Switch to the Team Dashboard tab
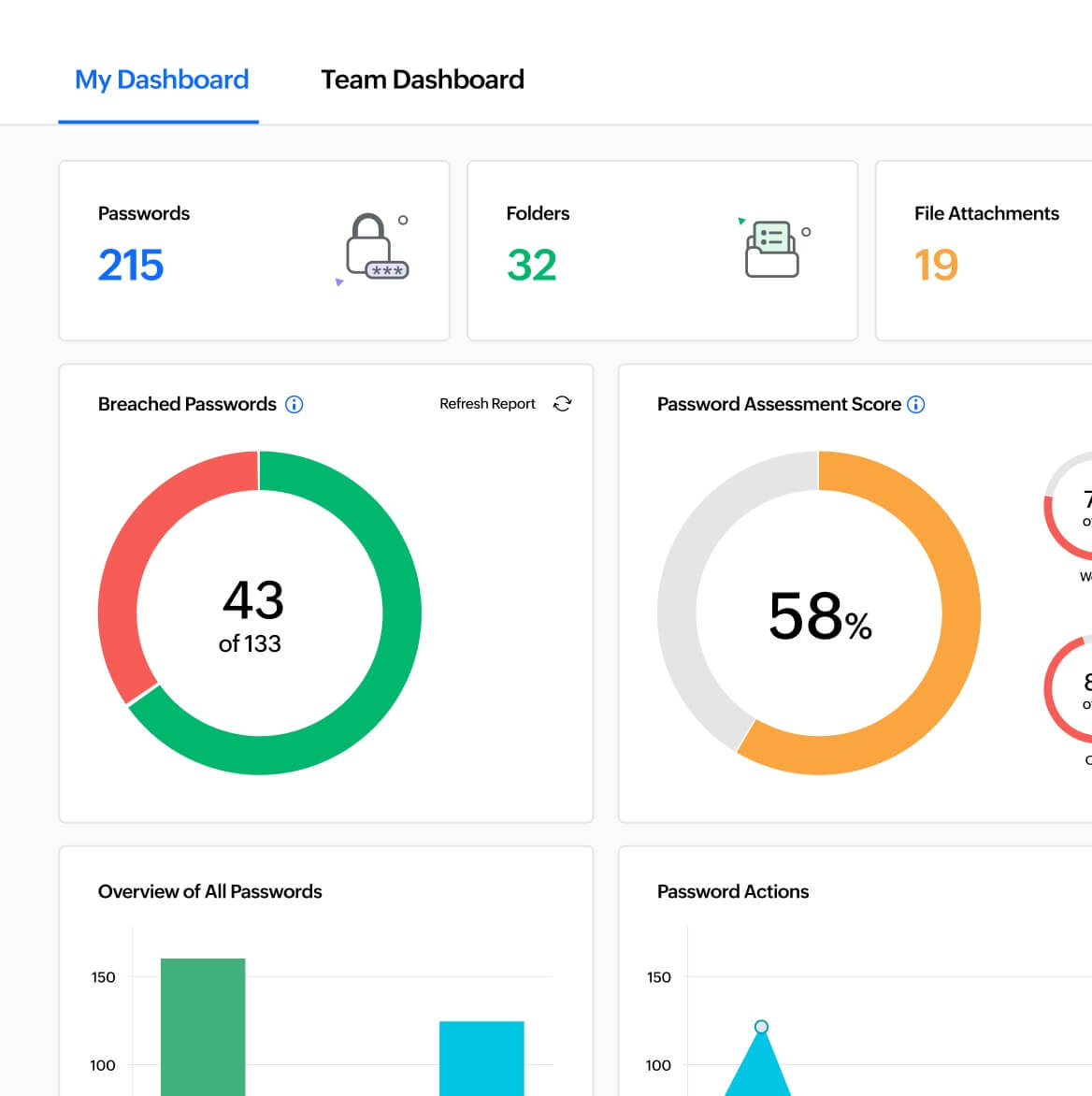 pyautogui.click(x=422, y=80)
